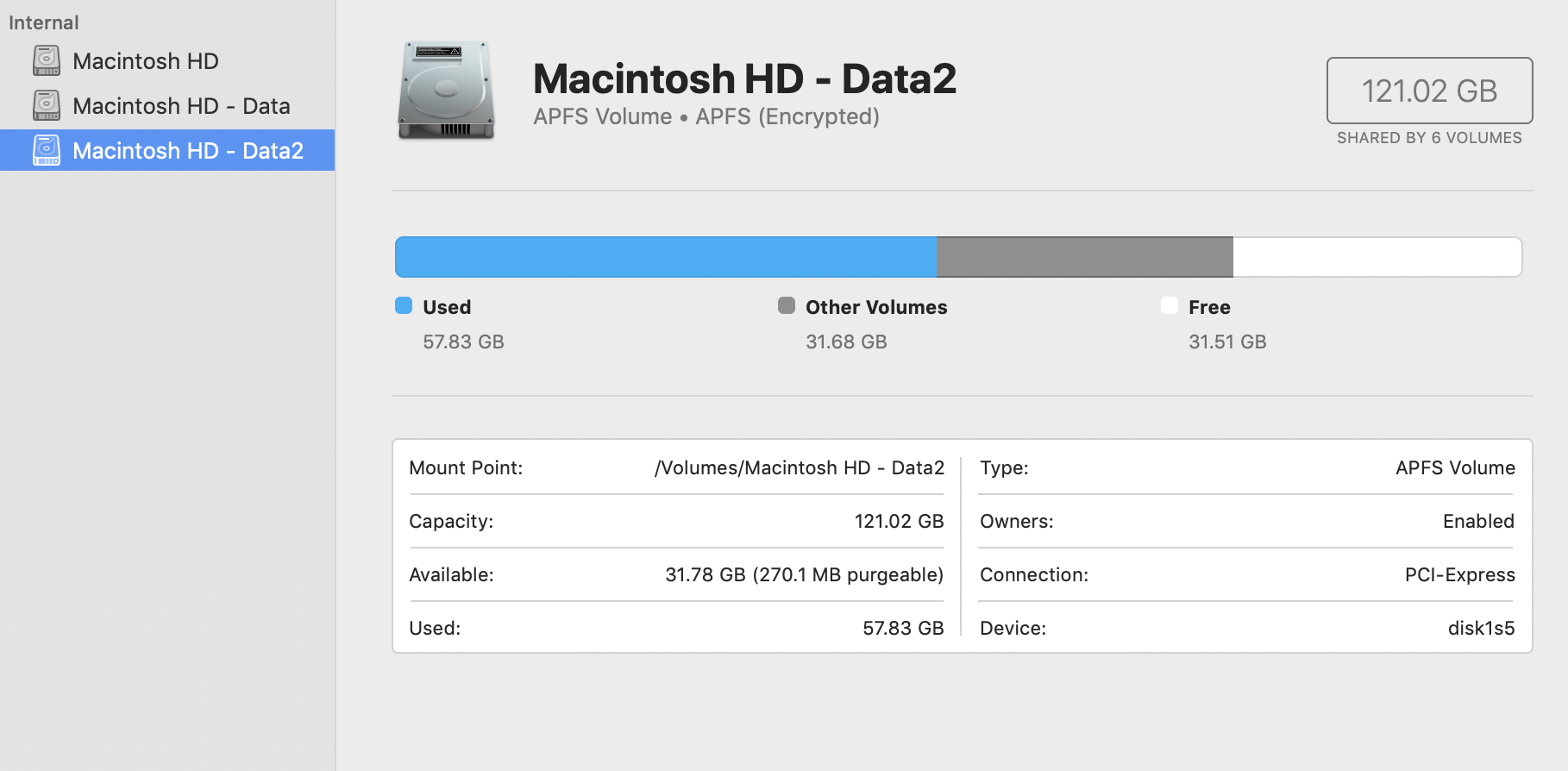Click the Macintosh HD - Data2 sidebar disk icon
This screenshot has width=1568, height=771.
click(47, 151)
